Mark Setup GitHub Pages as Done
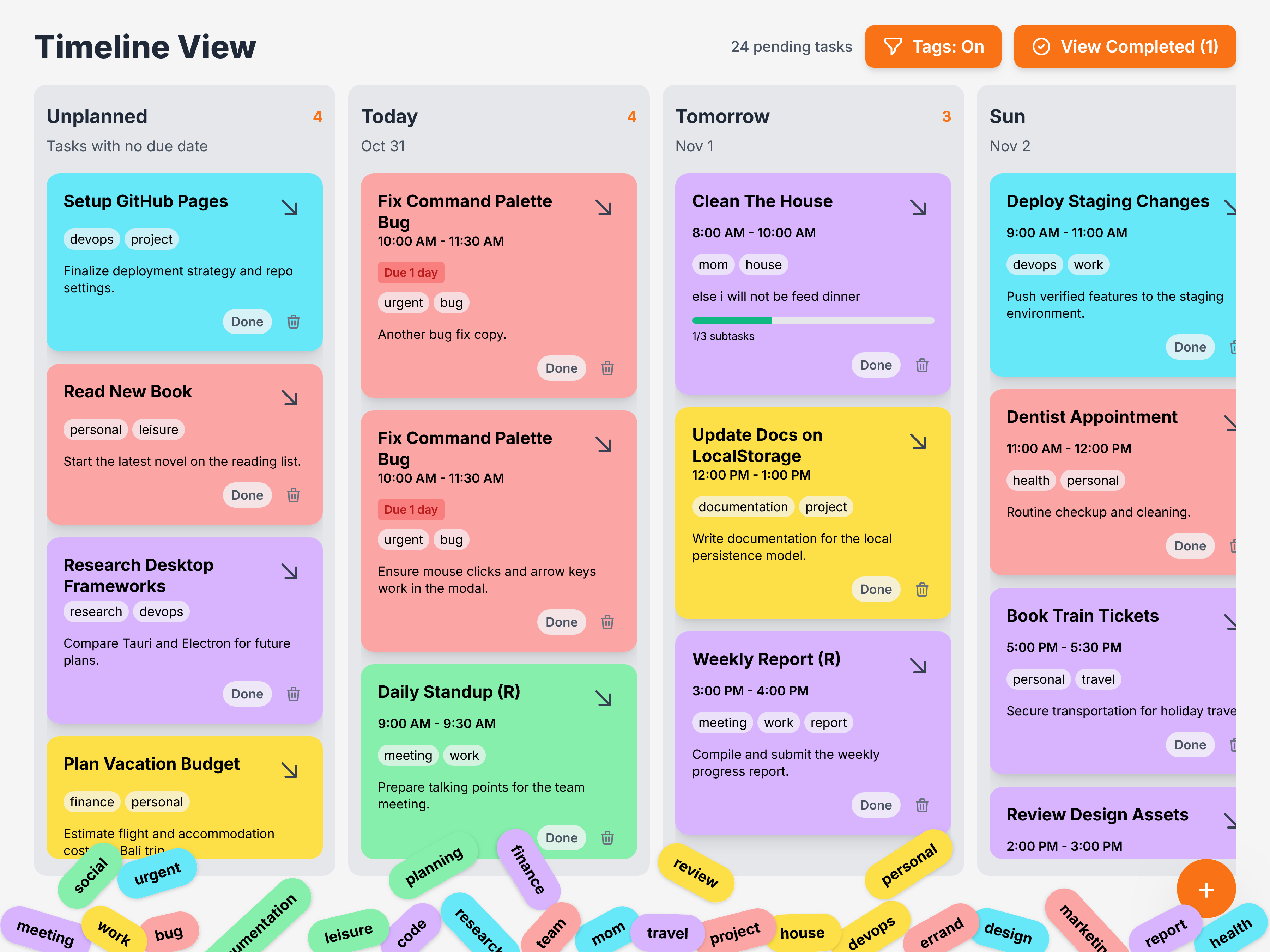The height and width of the screenshot is (952, 1270). click(247, 322)
